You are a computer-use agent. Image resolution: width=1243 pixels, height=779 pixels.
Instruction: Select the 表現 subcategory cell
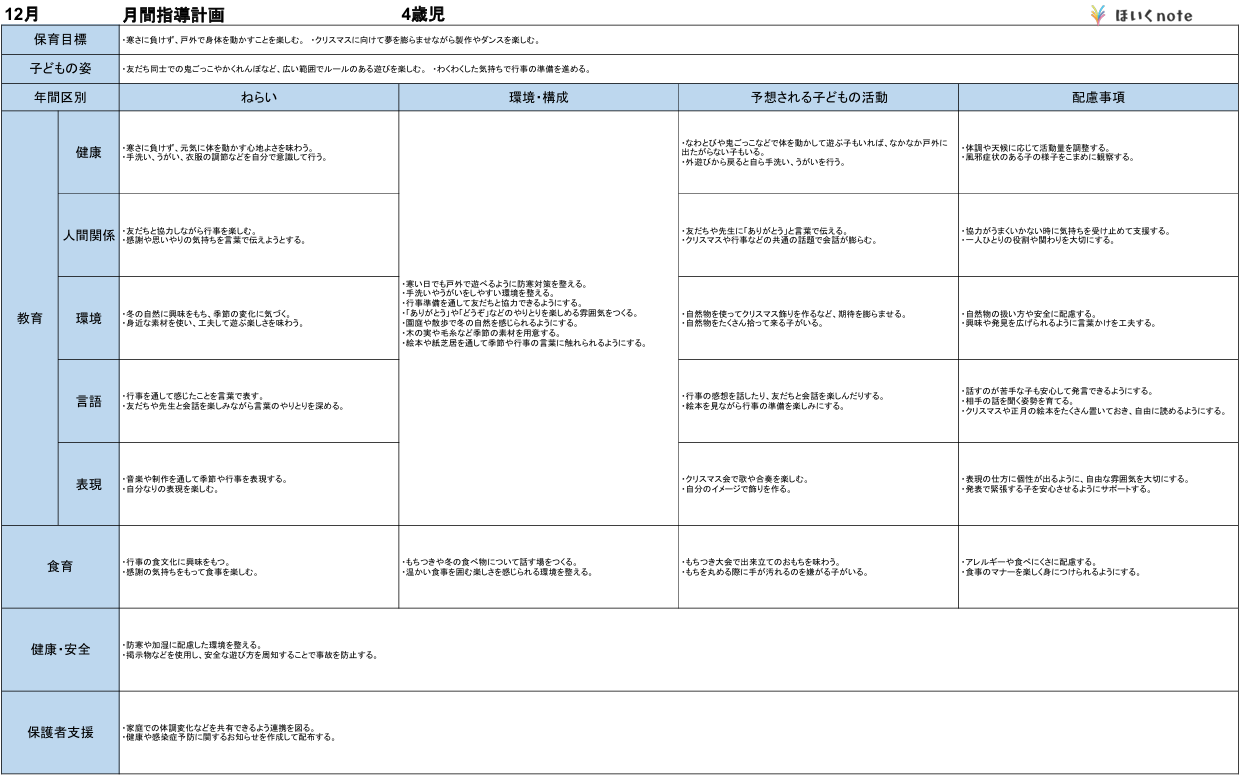click(88, 484)
